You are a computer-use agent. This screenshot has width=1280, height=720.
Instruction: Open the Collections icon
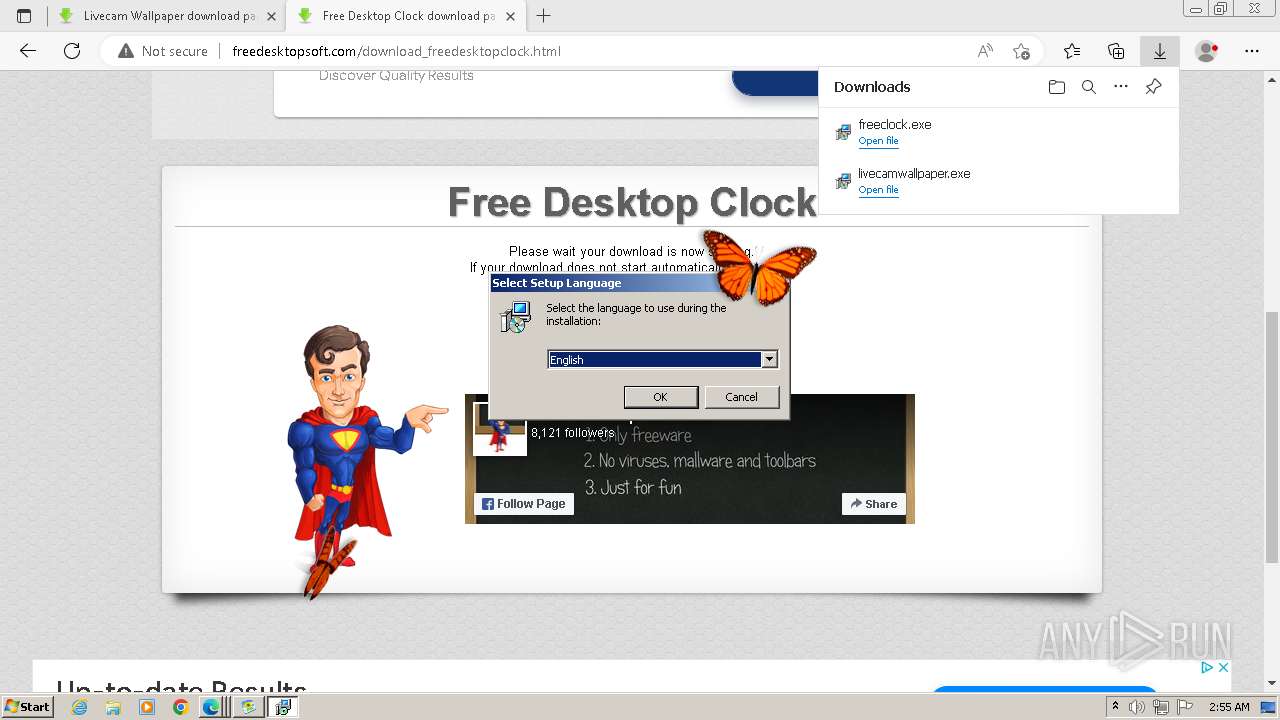tap(1116, 51)
